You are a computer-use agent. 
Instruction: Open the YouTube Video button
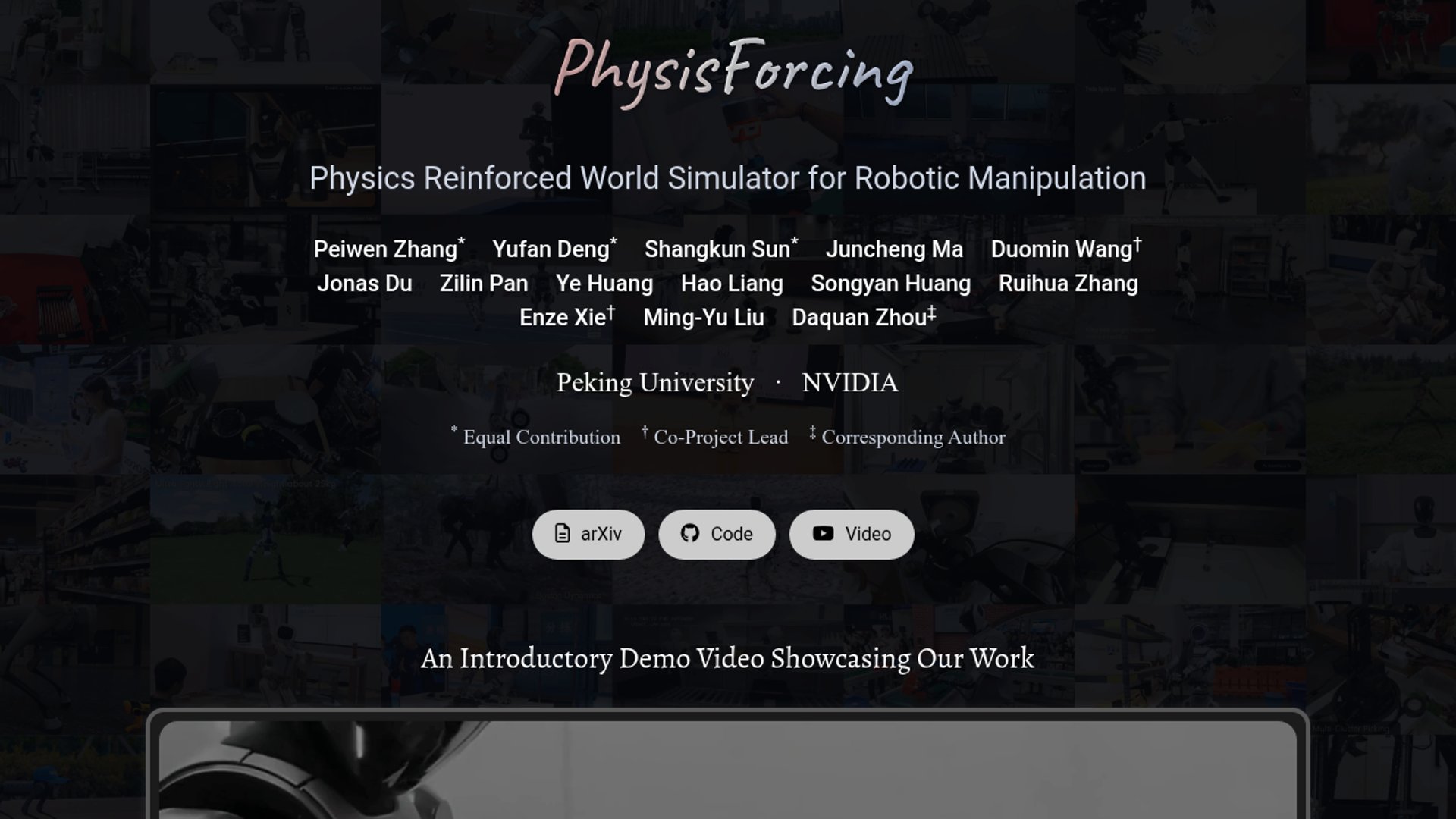852,534
